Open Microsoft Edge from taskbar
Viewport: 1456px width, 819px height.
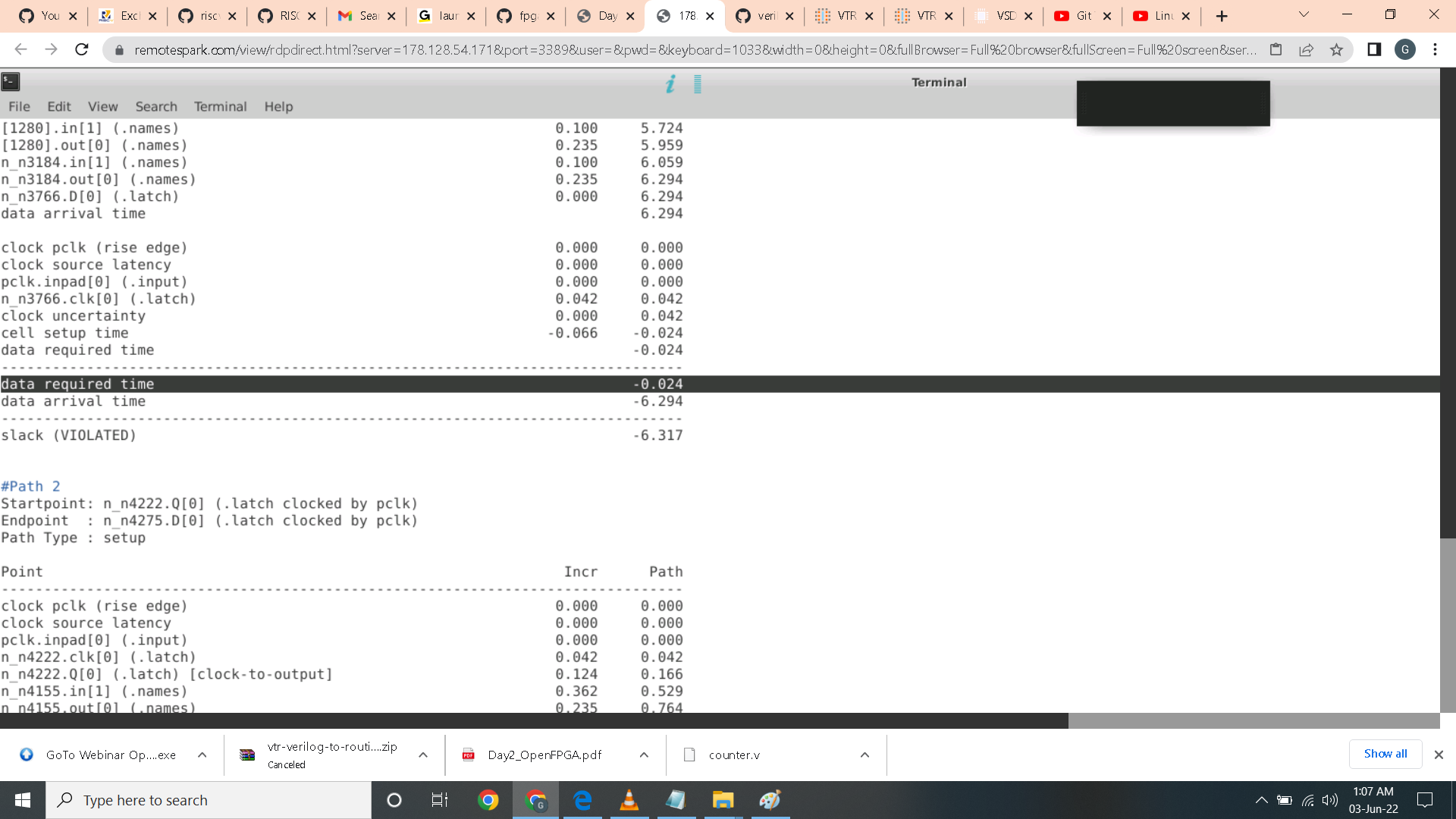coord(582,800)
